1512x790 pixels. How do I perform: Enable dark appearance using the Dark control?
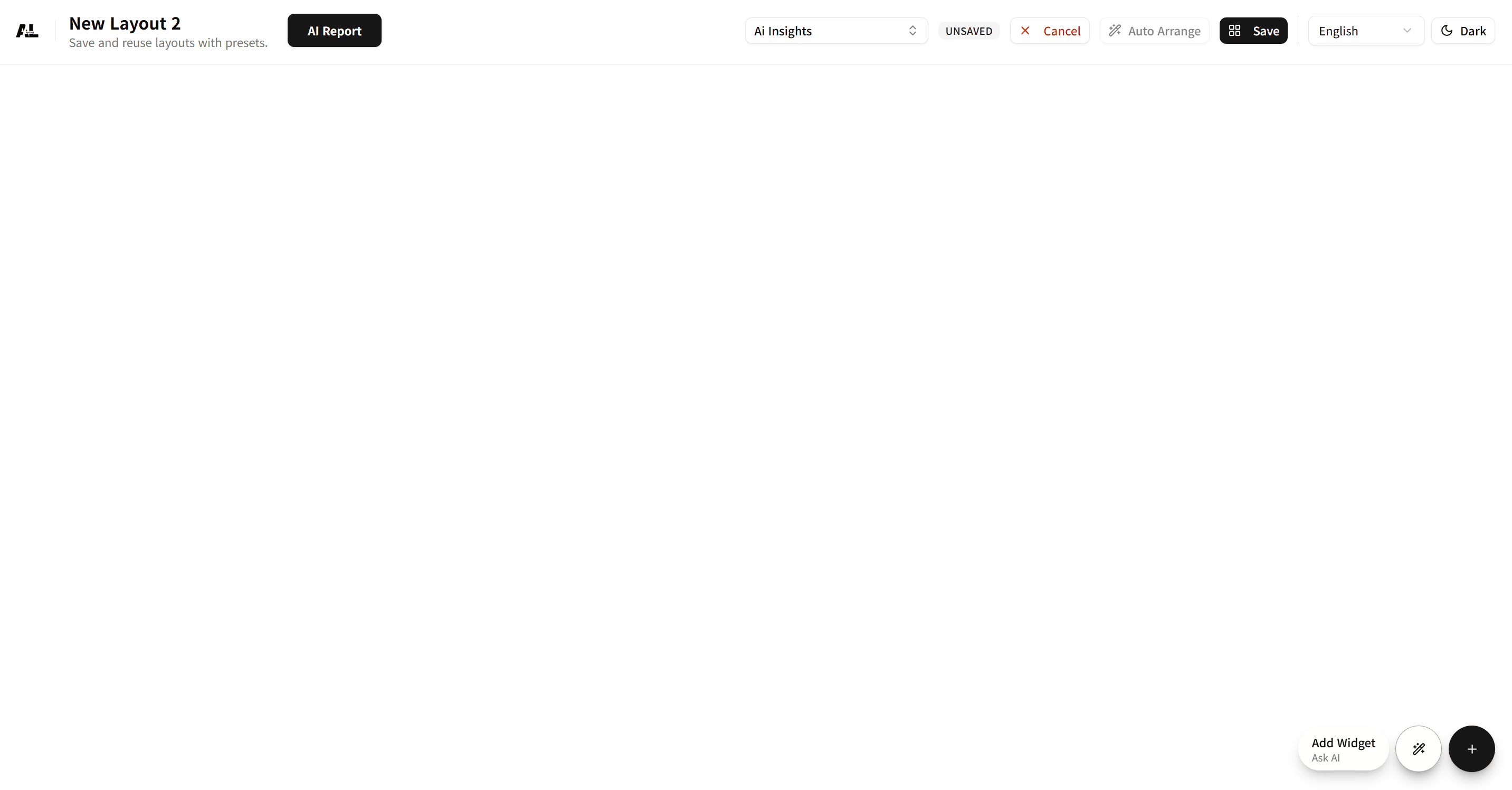coord(1463,31)
